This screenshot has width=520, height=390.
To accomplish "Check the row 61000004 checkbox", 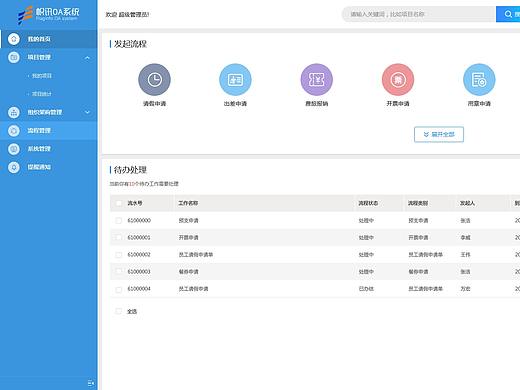I will tap(118, 289).
